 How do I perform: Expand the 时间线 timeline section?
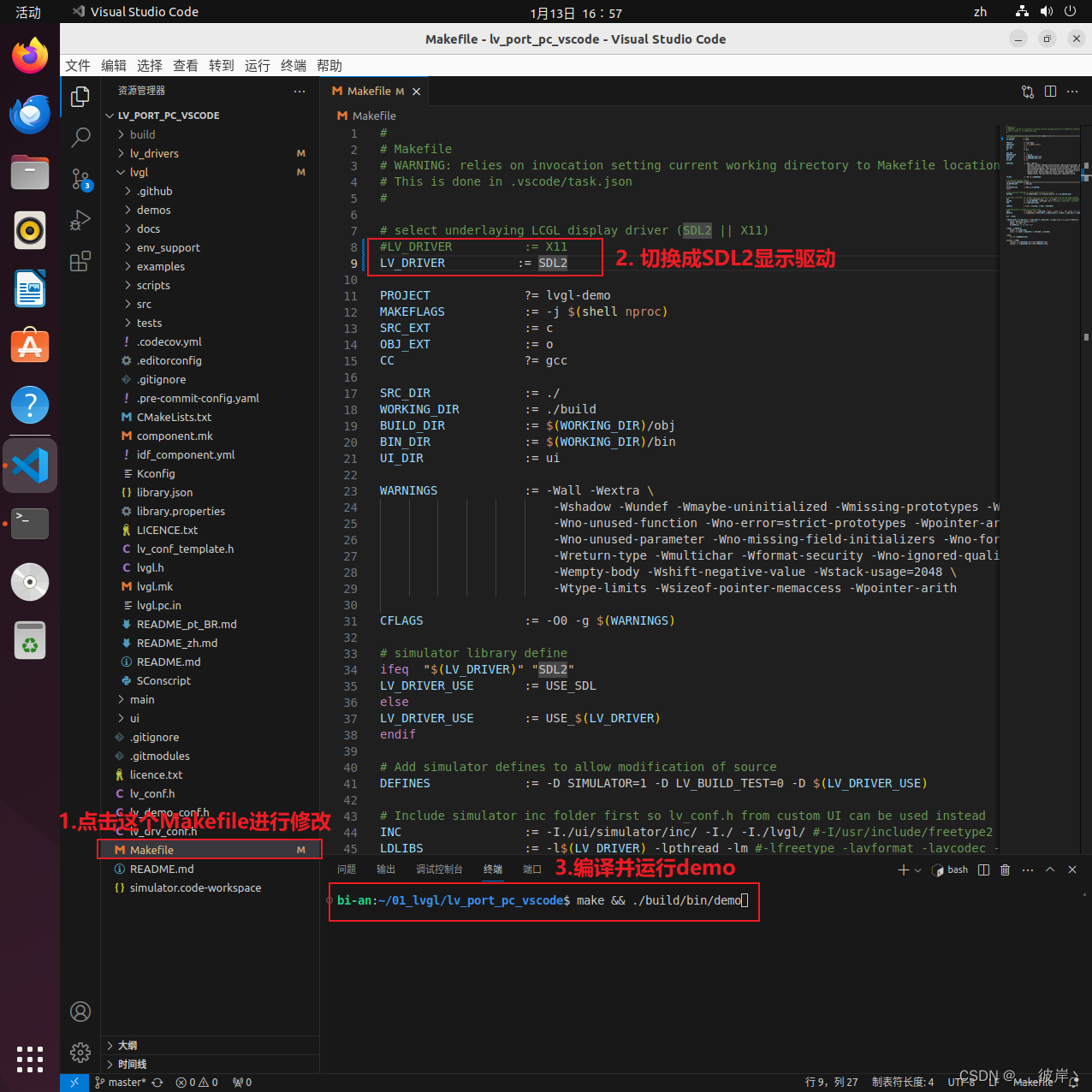click(210, 1065)
